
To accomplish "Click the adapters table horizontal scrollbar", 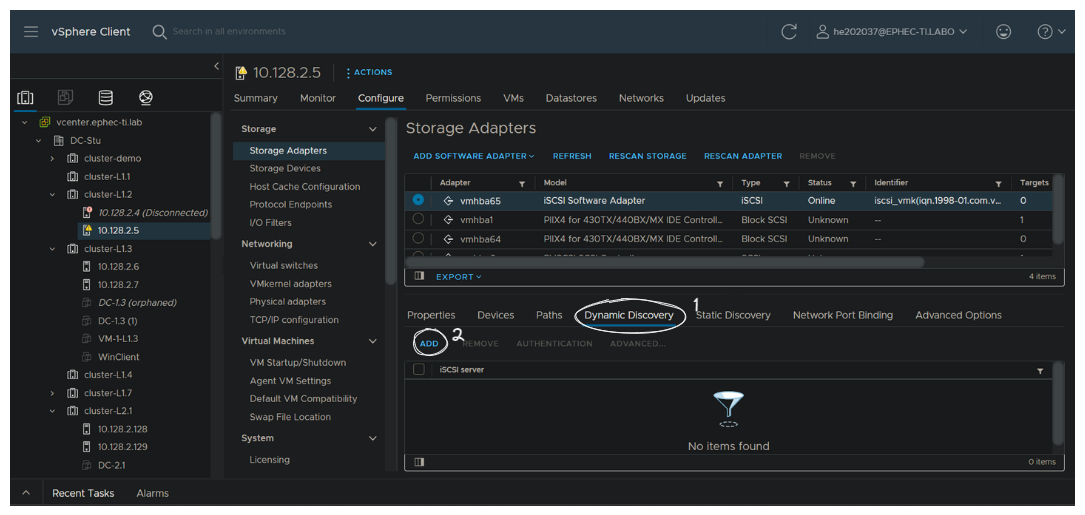I will point(664,262).
